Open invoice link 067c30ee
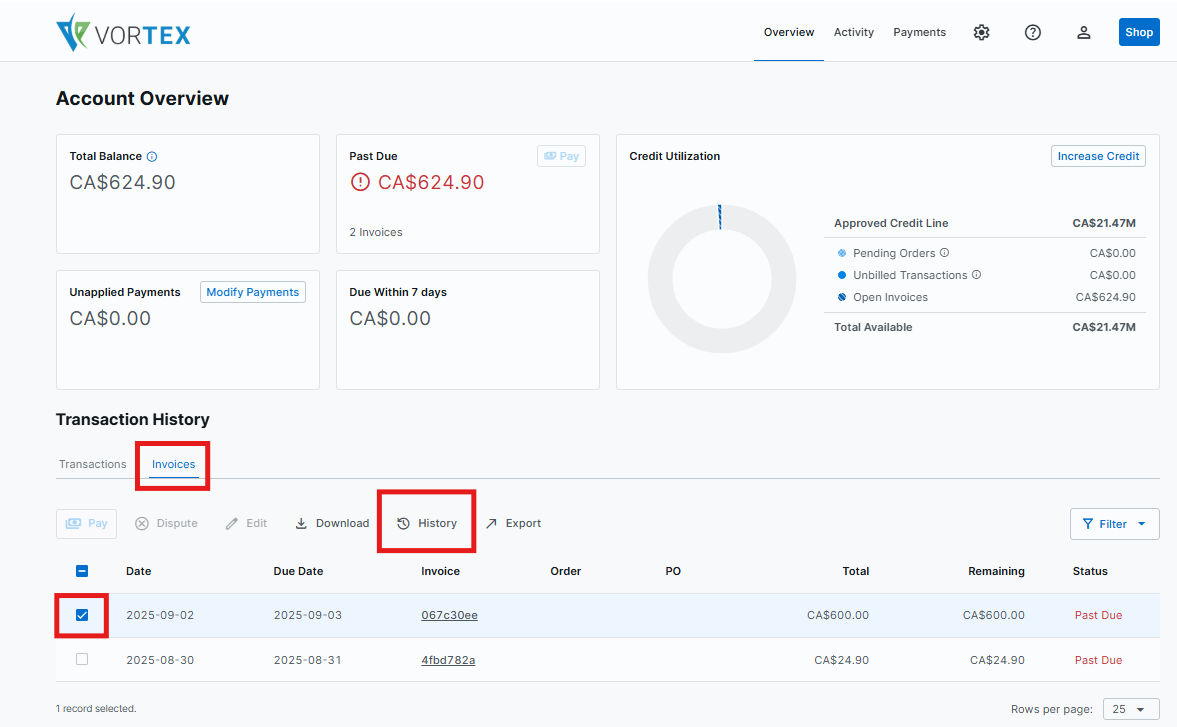The height and width of the screenshot is (727, 1177). pos(449,615)
